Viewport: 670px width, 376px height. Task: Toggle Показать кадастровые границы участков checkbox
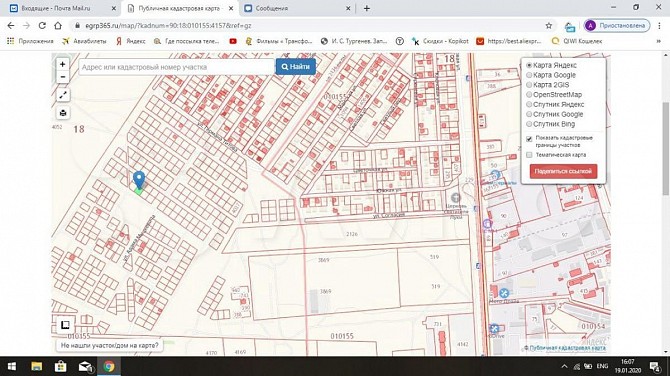click(529, 139)
